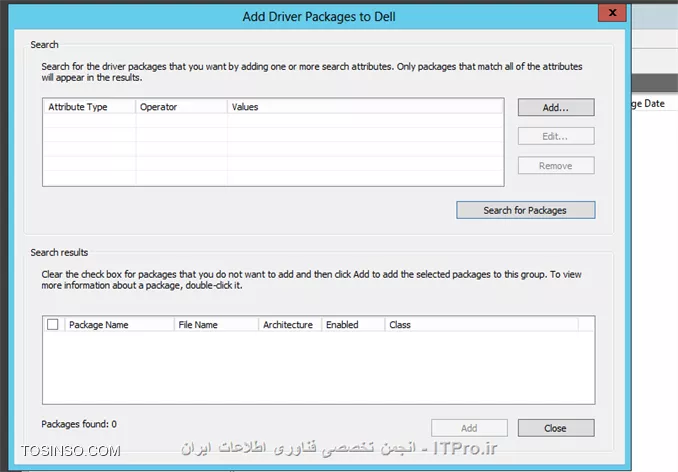Sort by Package Name column header

point(119,325)
